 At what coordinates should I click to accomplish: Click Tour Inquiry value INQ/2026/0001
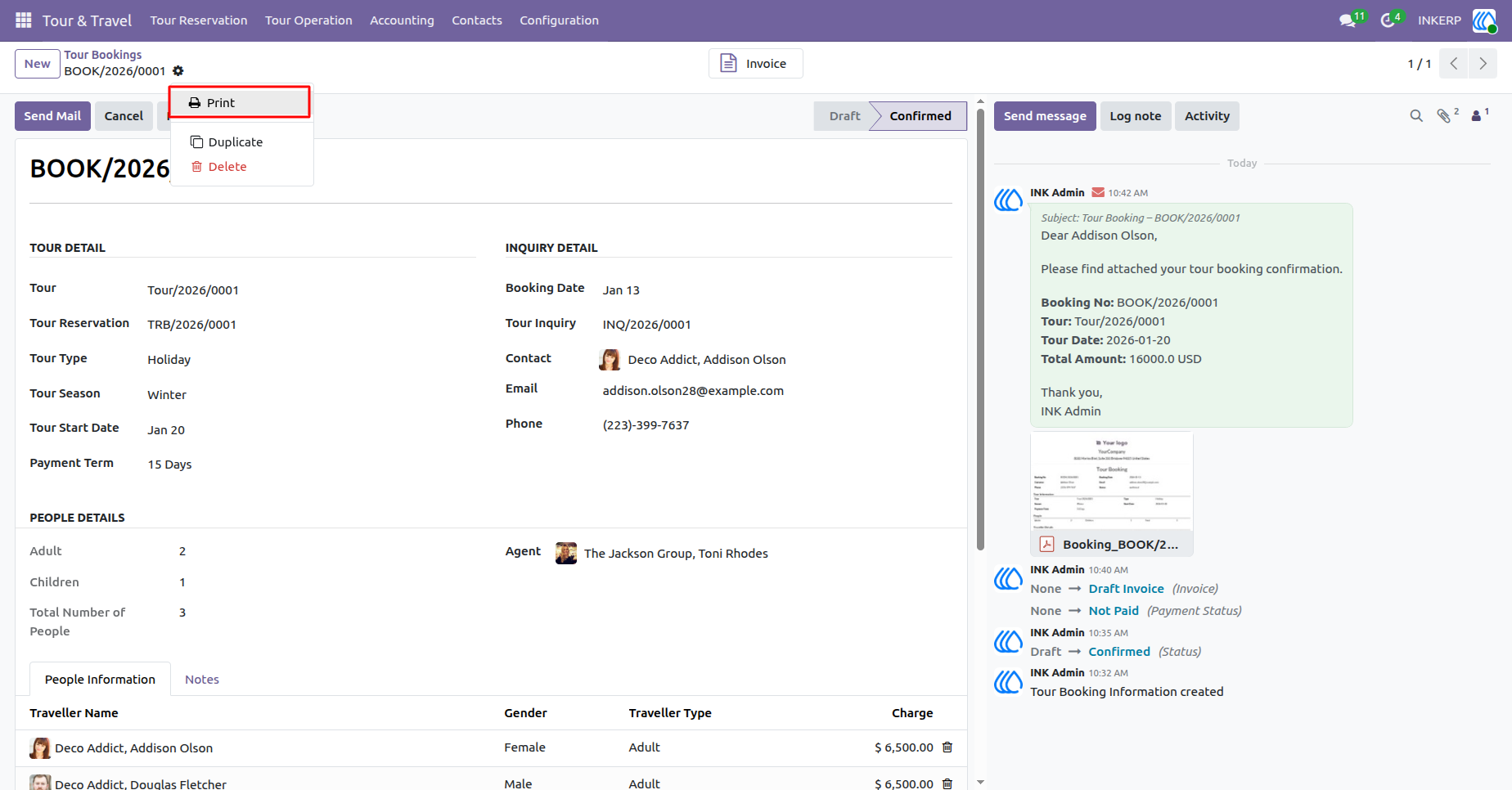point(647,325)
